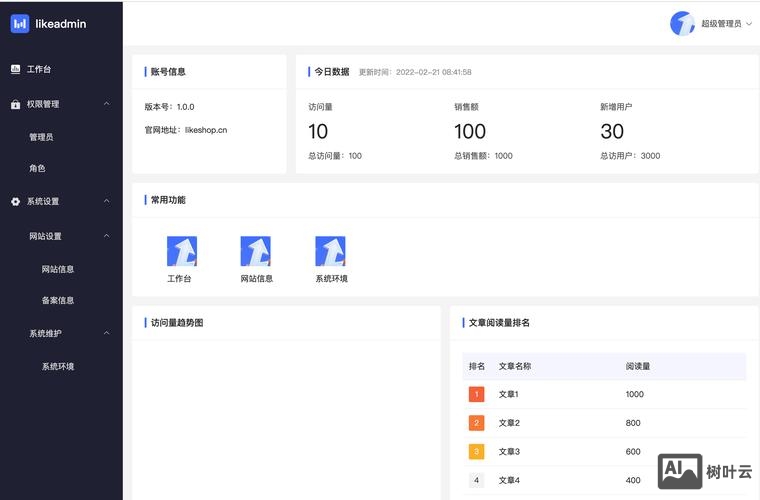The image size is (760, 500).
Task: Select 角色 in the sidebar
Action: pyautogui.click(x=37, y=168)
